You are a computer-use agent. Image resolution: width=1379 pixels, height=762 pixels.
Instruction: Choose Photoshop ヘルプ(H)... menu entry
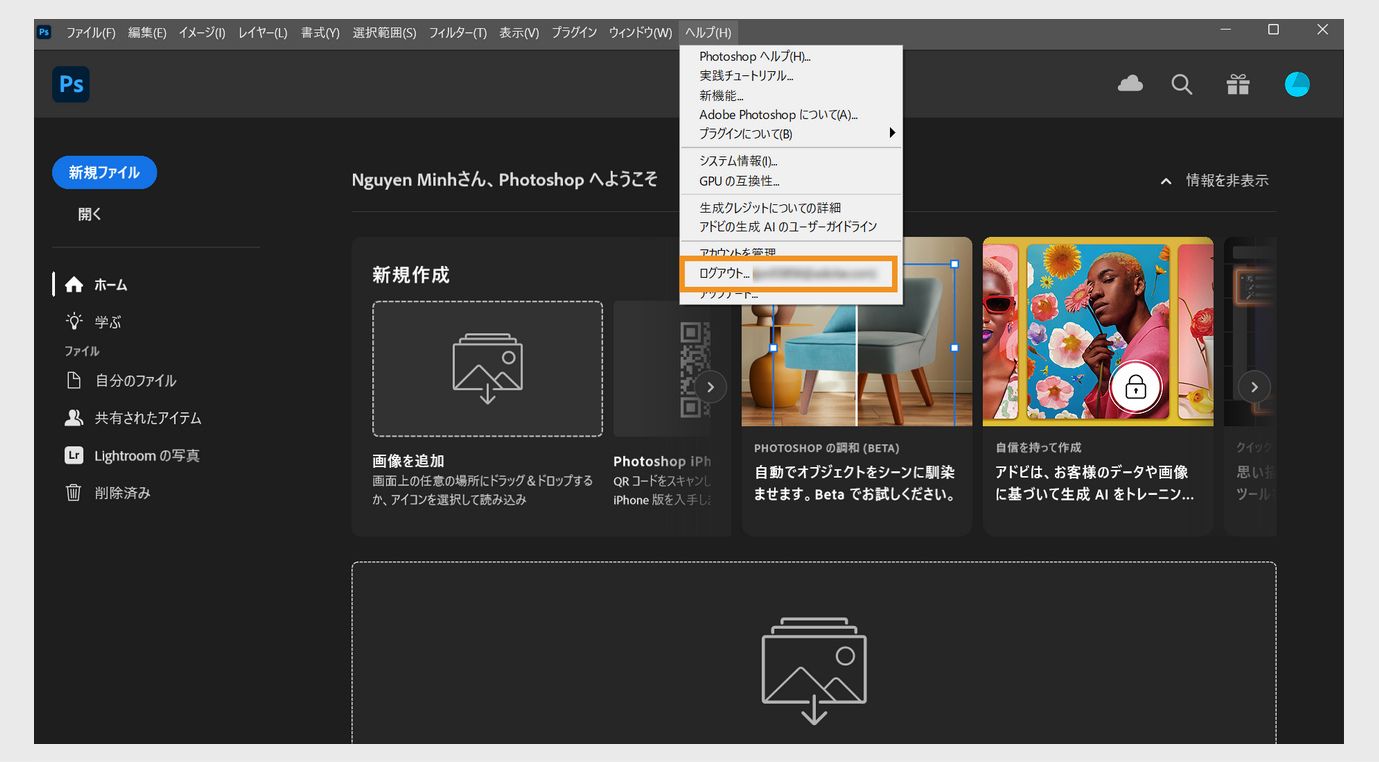791,57
